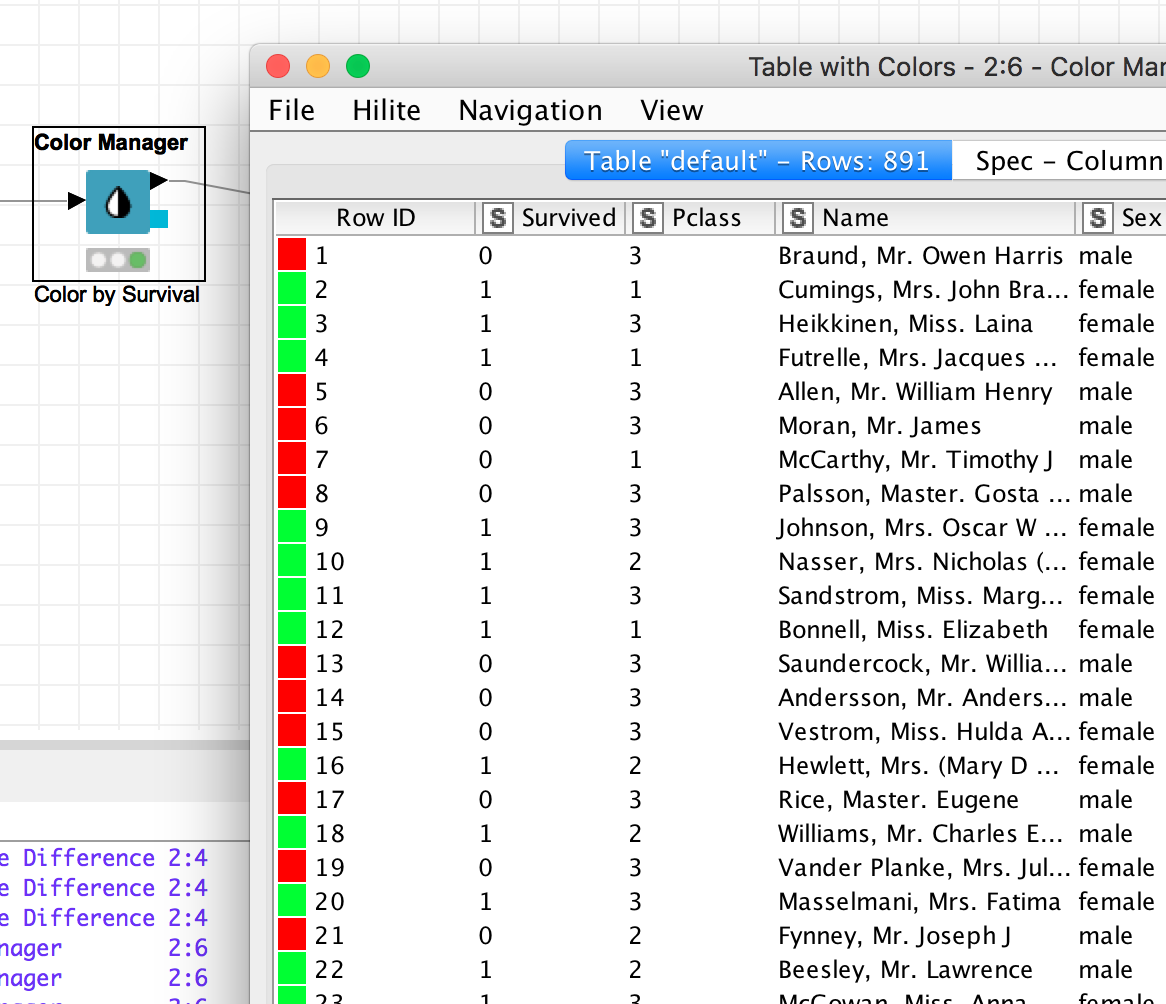This screenshot has height=1004, width=1166.
Task: Click the green color swatch of row 9
Action: 292,527
